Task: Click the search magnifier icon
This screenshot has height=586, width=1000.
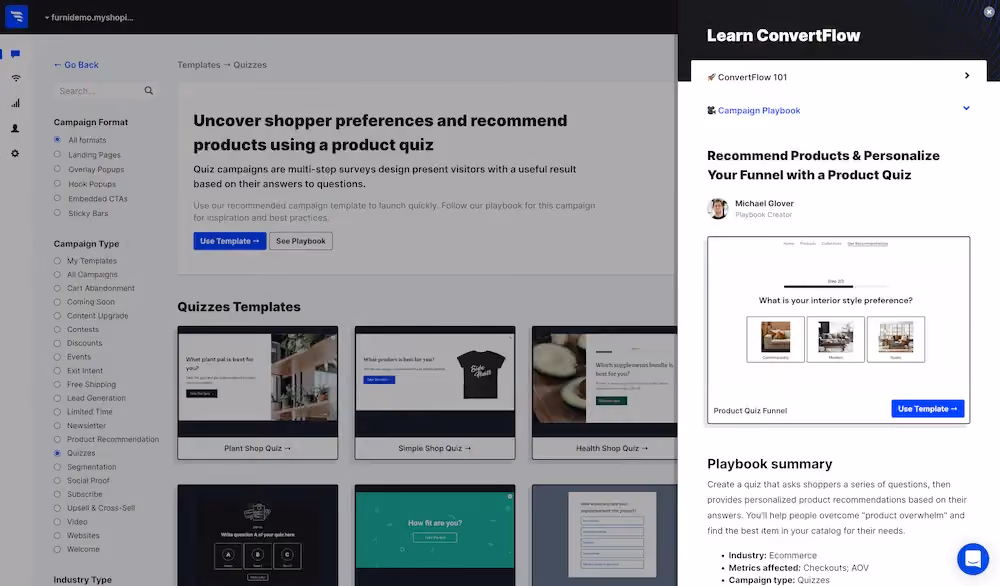Action: point(149,91)
